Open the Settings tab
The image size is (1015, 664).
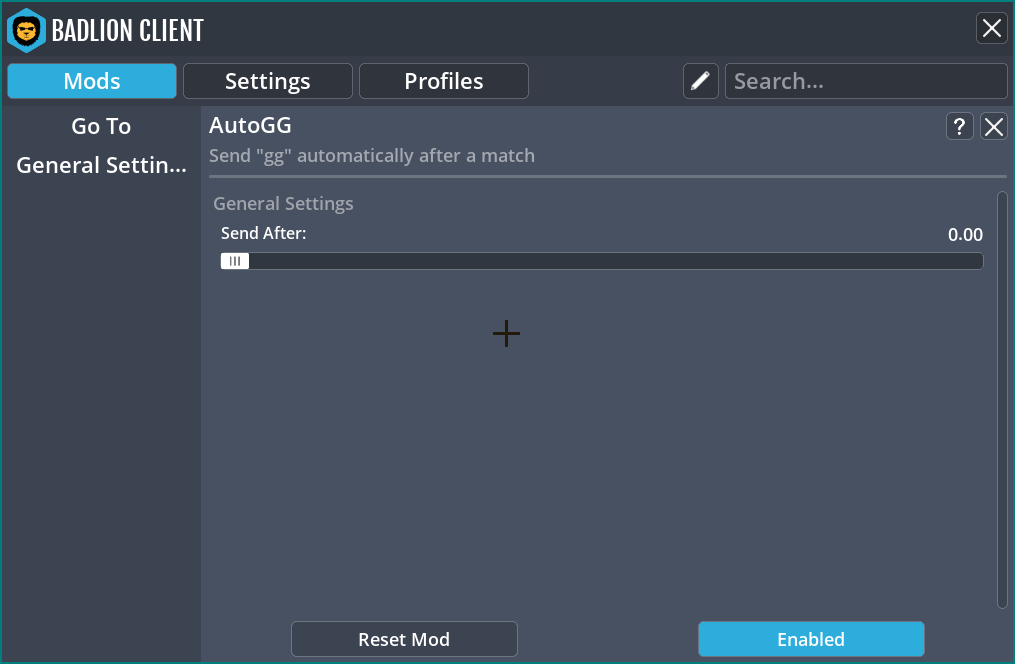[268, 81]
